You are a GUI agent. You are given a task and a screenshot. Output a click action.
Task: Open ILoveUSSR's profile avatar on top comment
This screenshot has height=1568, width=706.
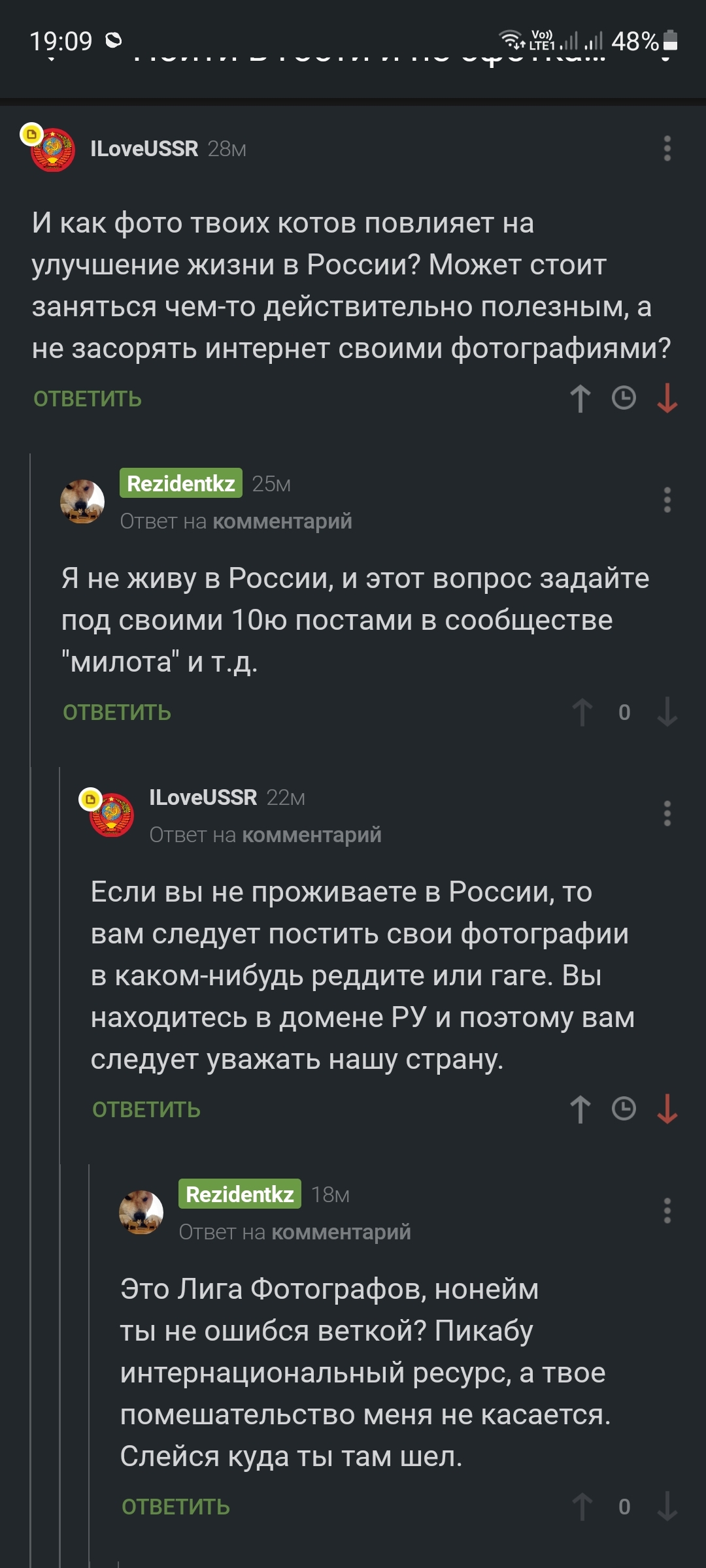click(52, 150)
